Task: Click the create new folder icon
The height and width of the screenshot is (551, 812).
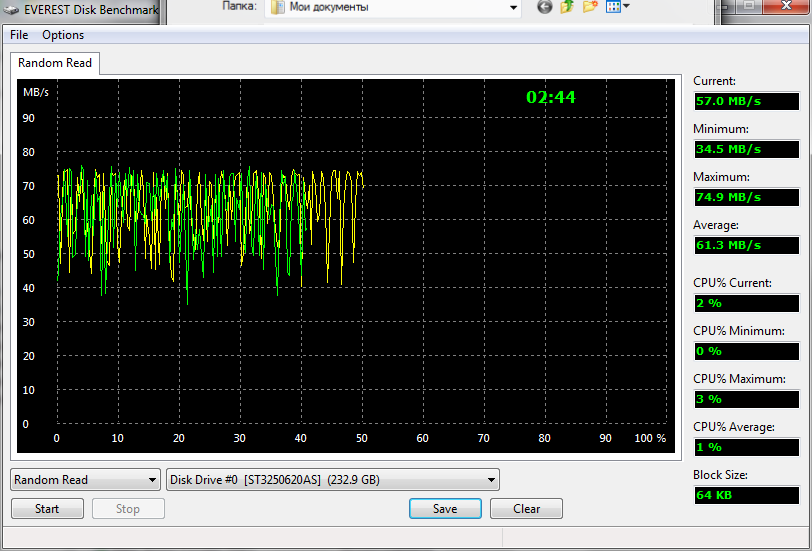Action: pos(590,7)
